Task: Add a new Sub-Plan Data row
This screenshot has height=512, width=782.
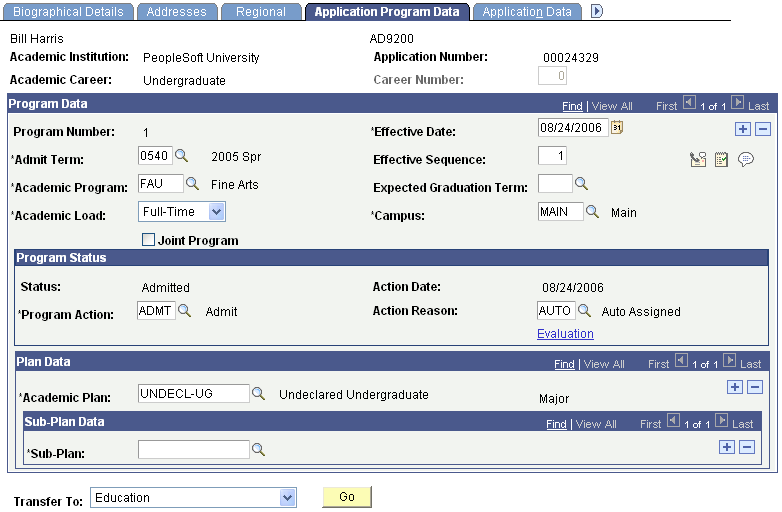Action: pos(727,447)
